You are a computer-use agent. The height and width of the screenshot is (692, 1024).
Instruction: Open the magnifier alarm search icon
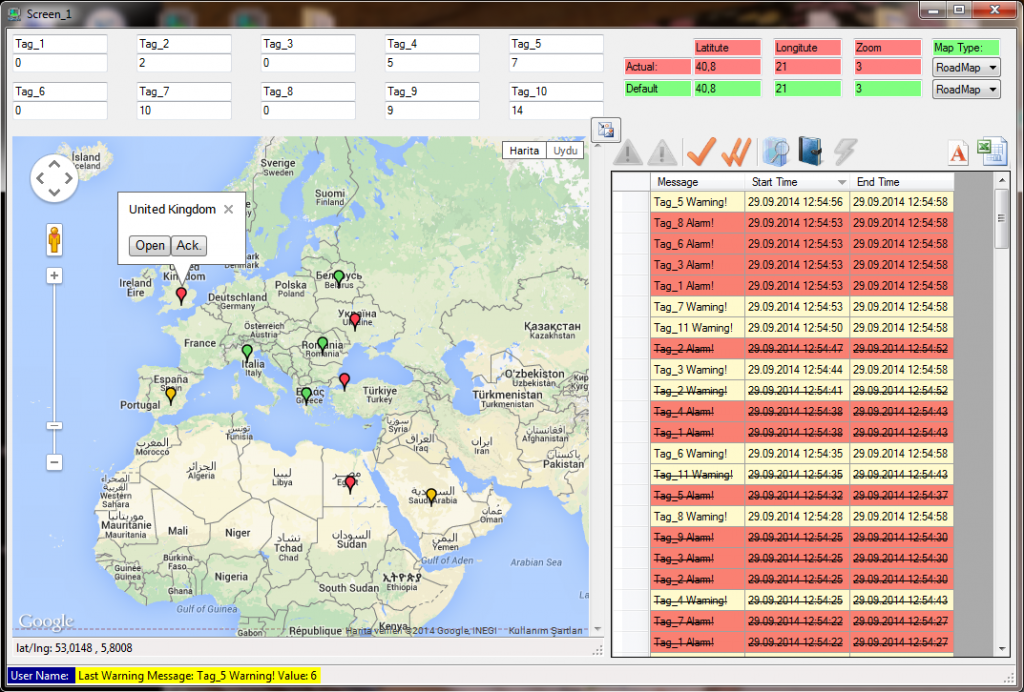pyautogui.click(x=775, y=152)
